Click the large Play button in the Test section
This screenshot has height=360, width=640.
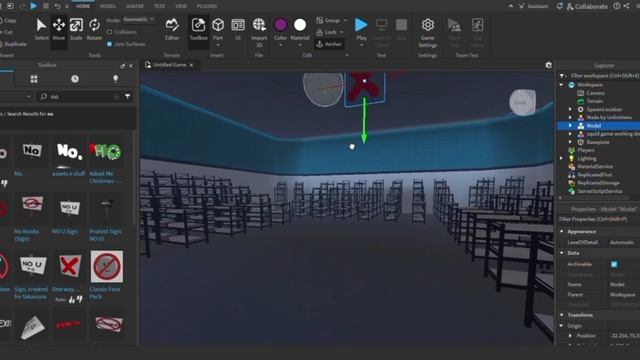click(x=361, y=25)
